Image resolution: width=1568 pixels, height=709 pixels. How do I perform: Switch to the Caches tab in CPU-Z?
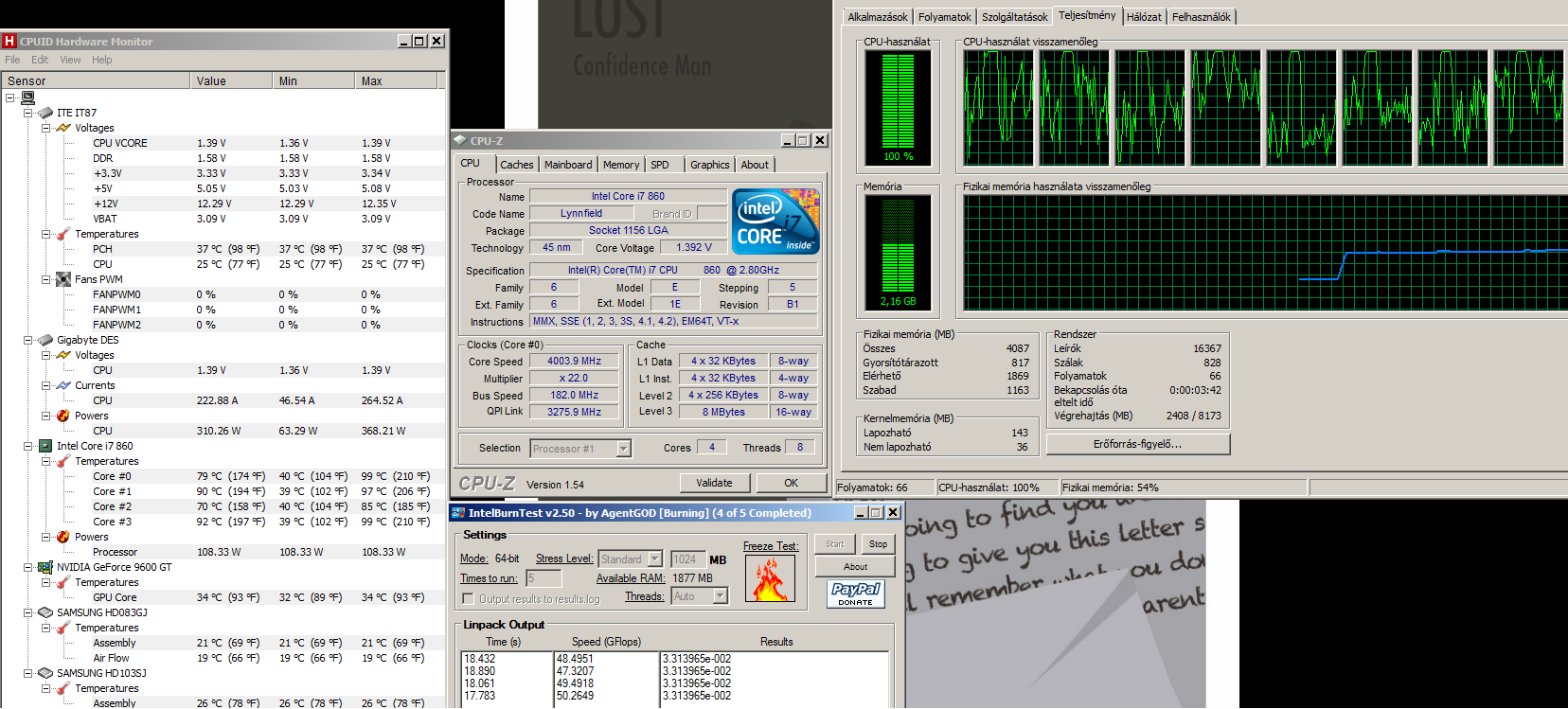pyautogui.click(x=517, y=165)
